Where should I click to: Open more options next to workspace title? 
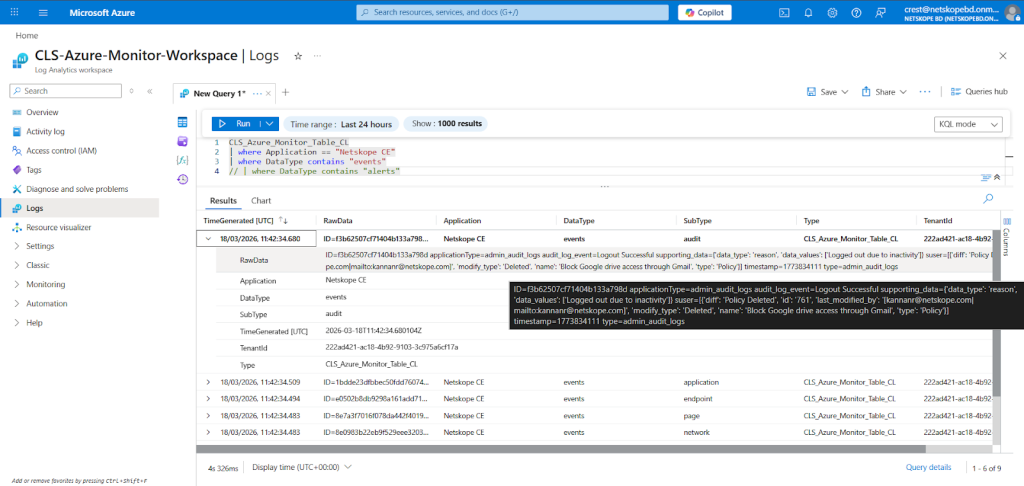[317, 56]
